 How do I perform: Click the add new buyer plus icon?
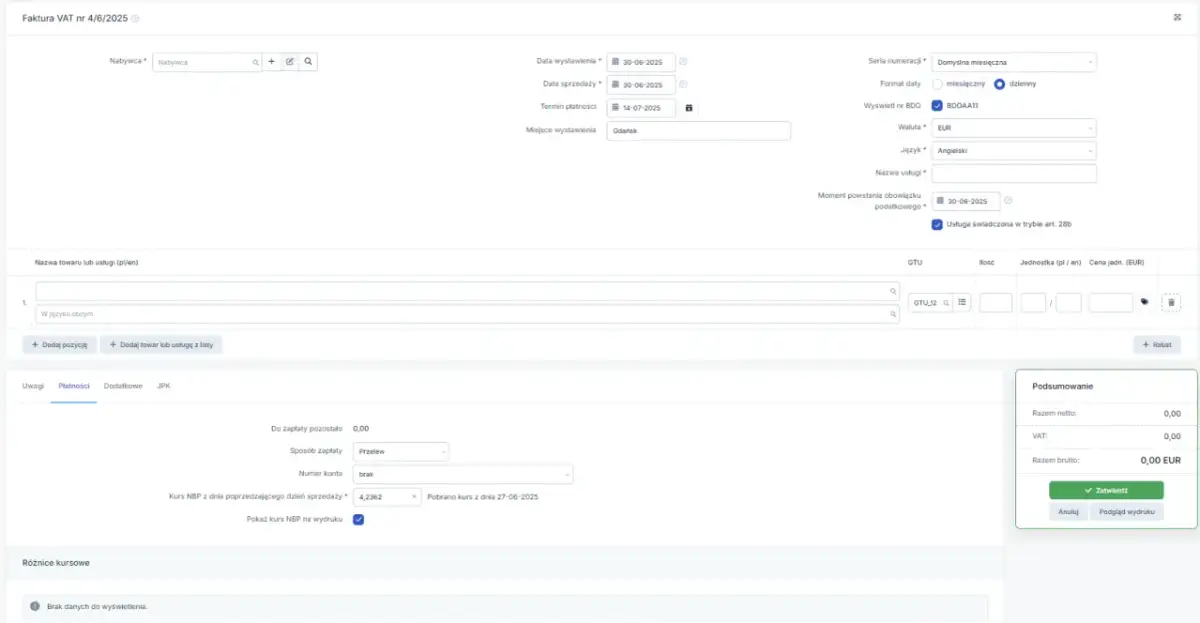pos(271,61)
